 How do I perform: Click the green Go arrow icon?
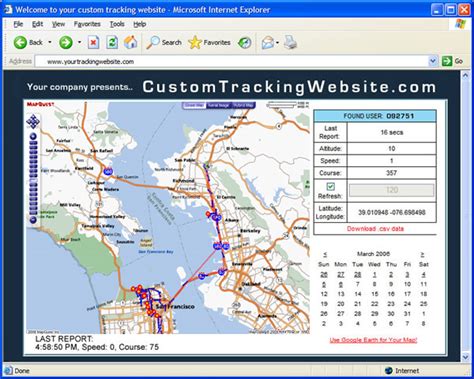click(447, 61)
